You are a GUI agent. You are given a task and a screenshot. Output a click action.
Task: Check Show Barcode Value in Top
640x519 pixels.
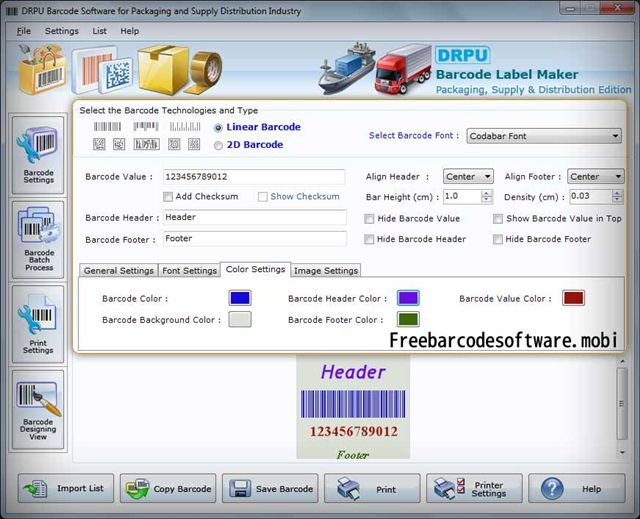coord(498,219)
